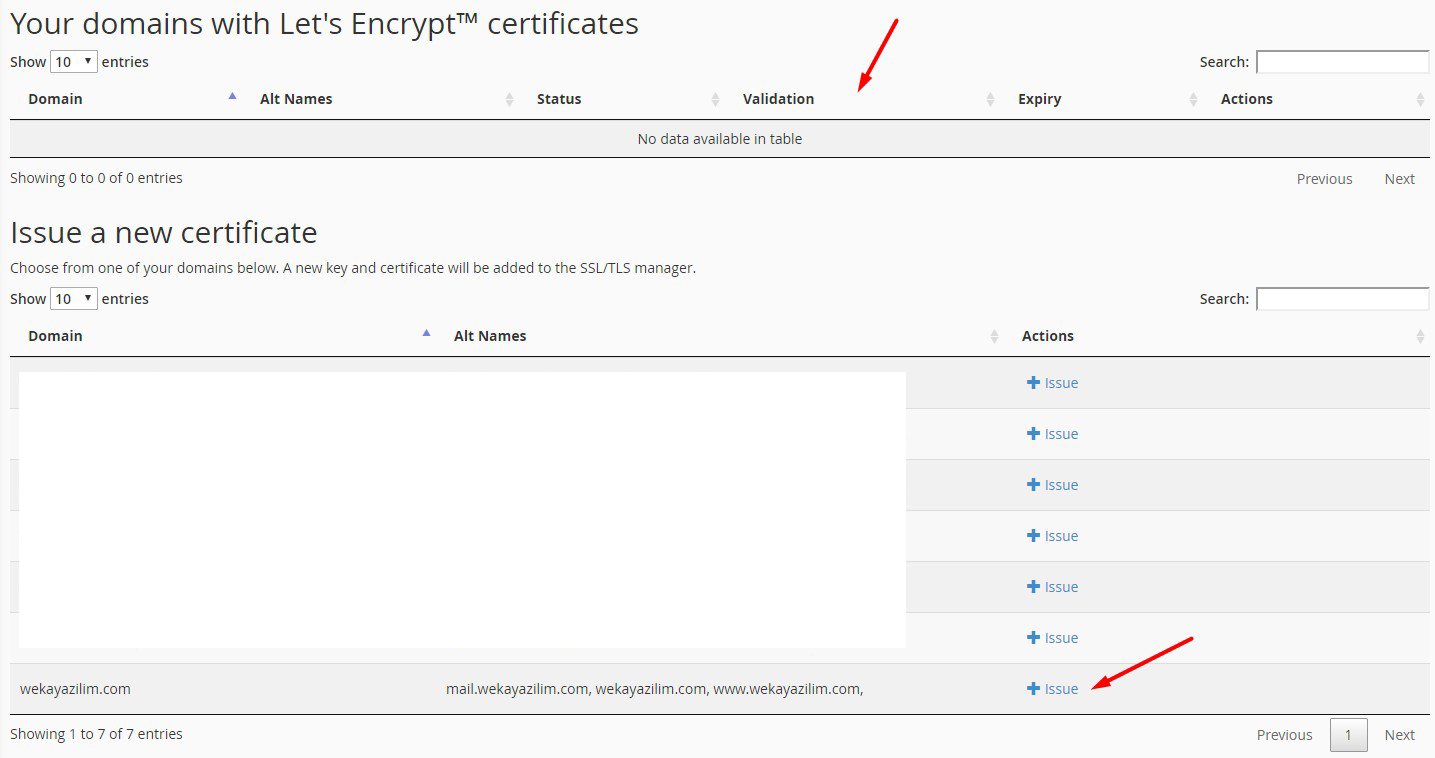Click the Previous pagination link for certificates table

click(1324, 178)
